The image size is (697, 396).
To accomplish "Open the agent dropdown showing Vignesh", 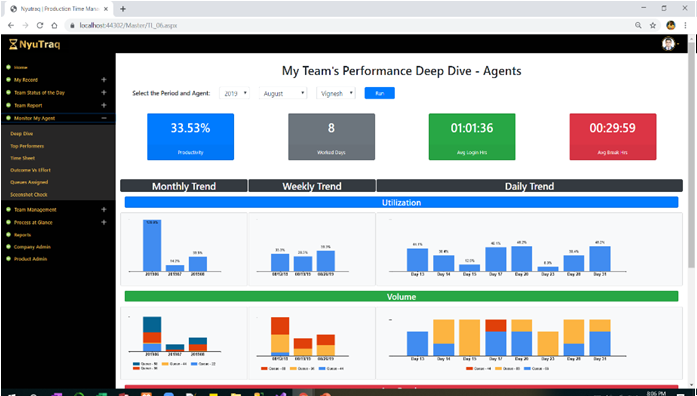I will [336, 93].
